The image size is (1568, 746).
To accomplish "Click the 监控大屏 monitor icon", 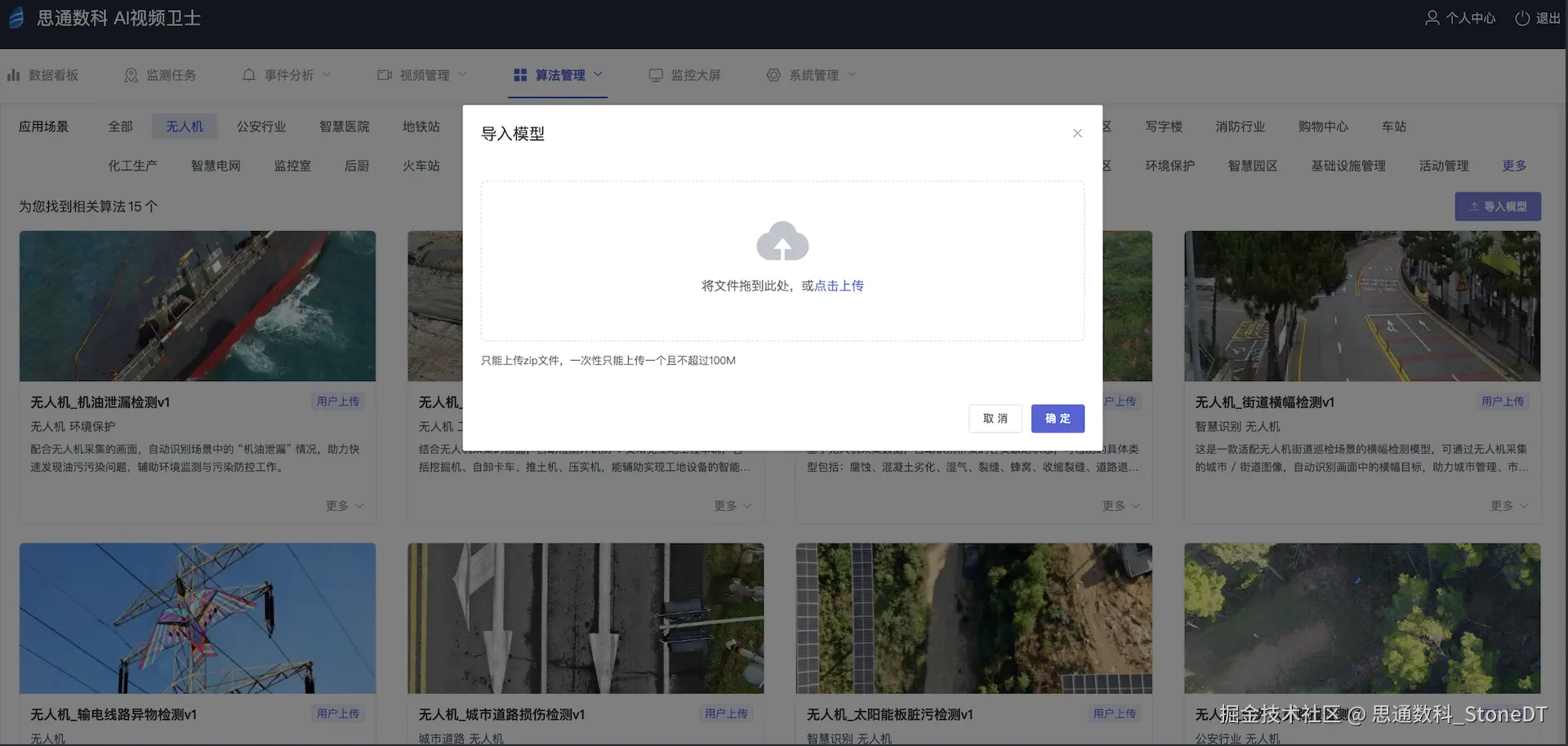I will pos(656,75).
